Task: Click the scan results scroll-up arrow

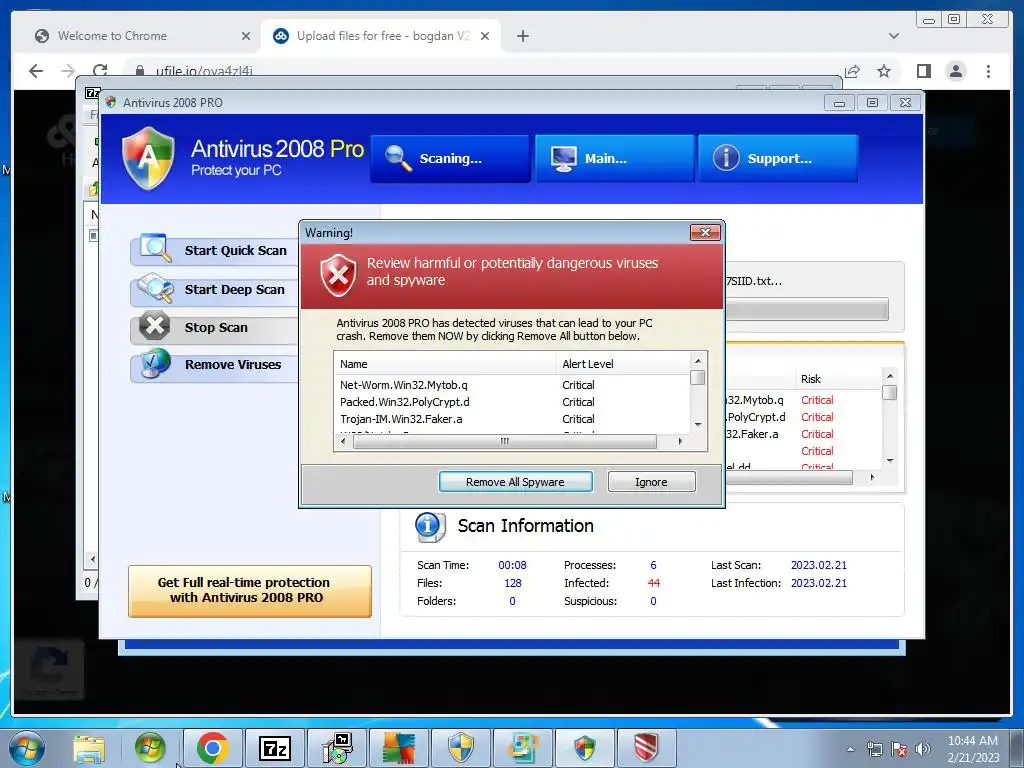Action: pos(889,376)
